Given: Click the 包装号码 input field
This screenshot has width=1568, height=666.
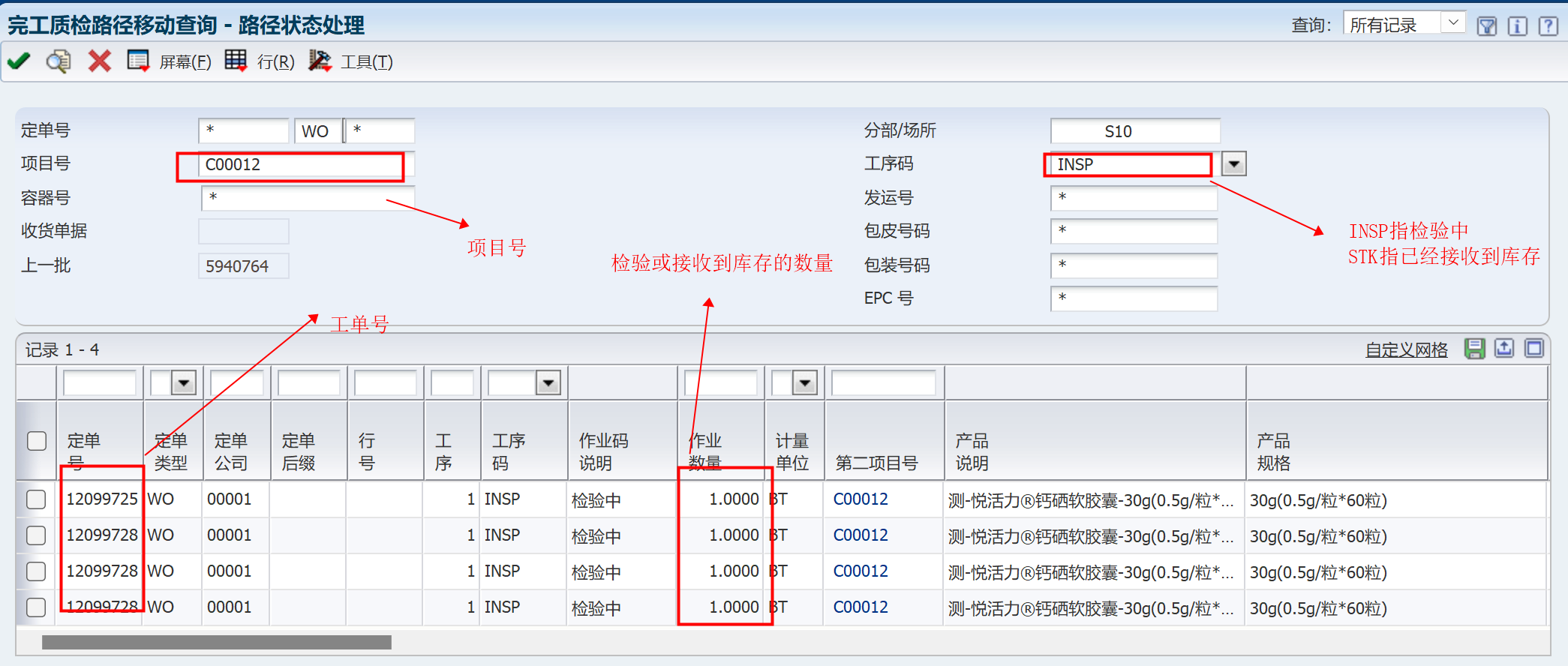Looking at the screenshot, I should (1134, 265).
